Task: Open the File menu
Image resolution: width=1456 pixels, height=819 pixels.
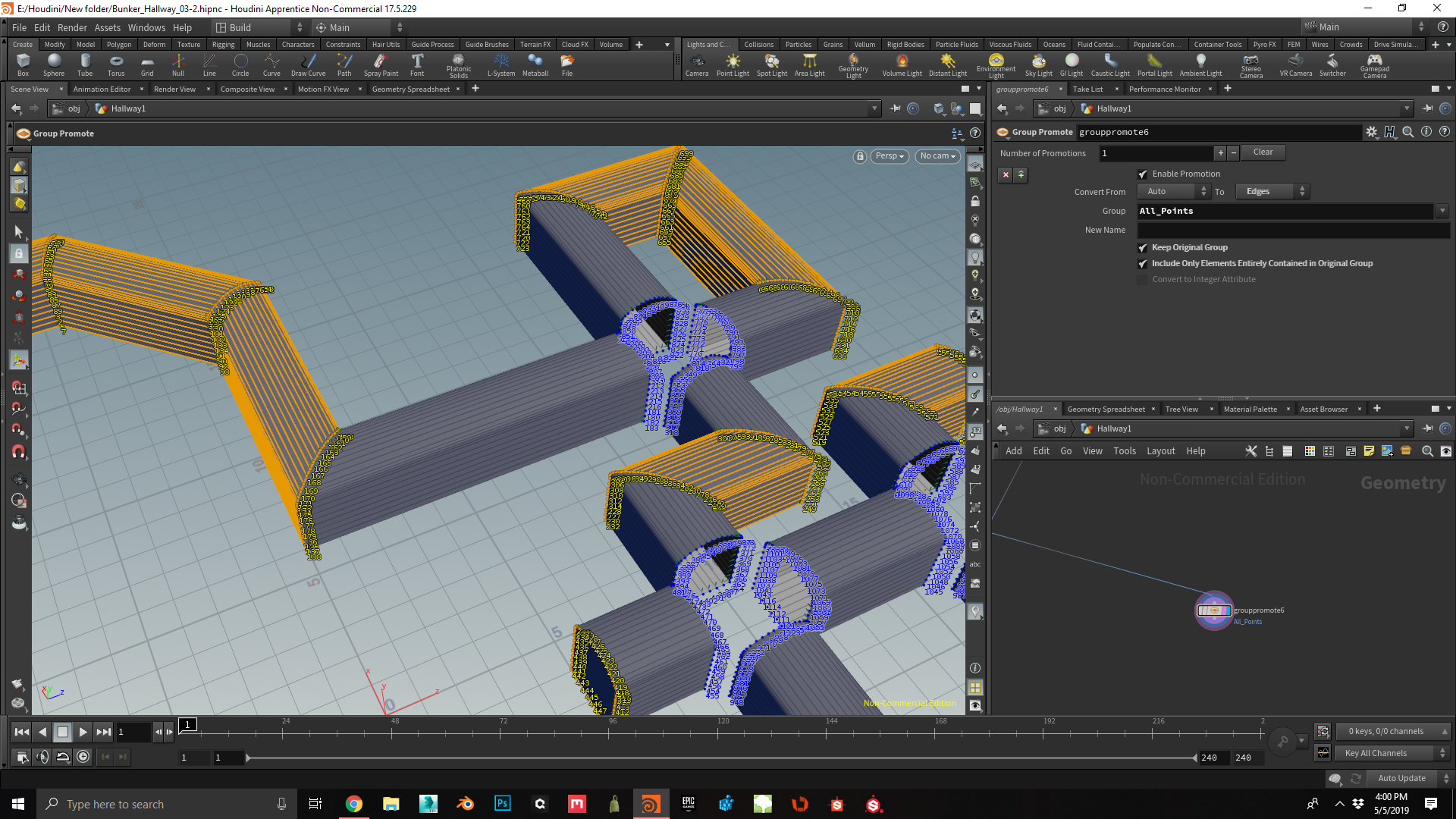Action: tap(19, 27)
